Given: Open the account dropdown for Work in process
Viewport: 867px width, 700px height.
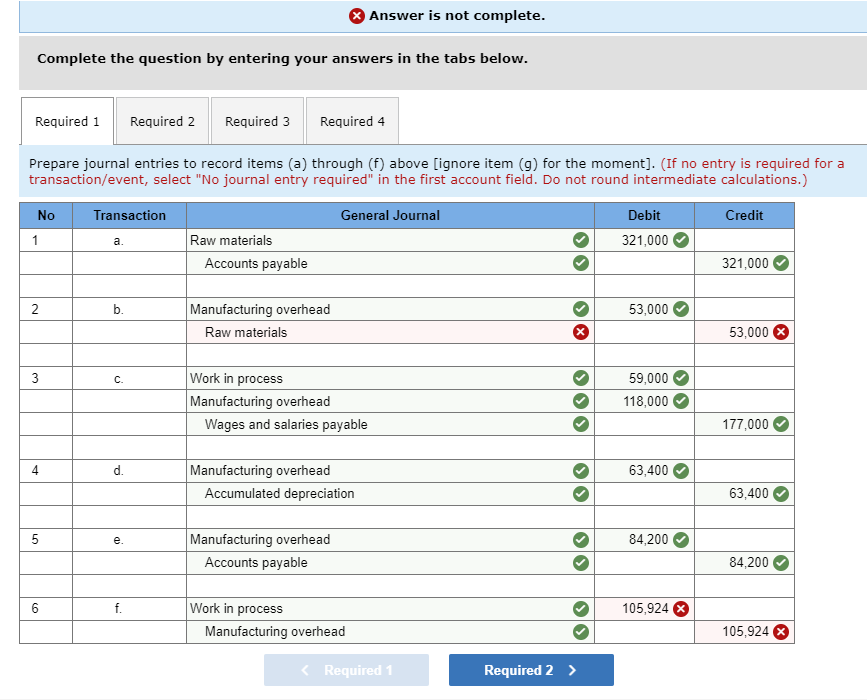Looking at the screenshot, I should pos(380,378).
